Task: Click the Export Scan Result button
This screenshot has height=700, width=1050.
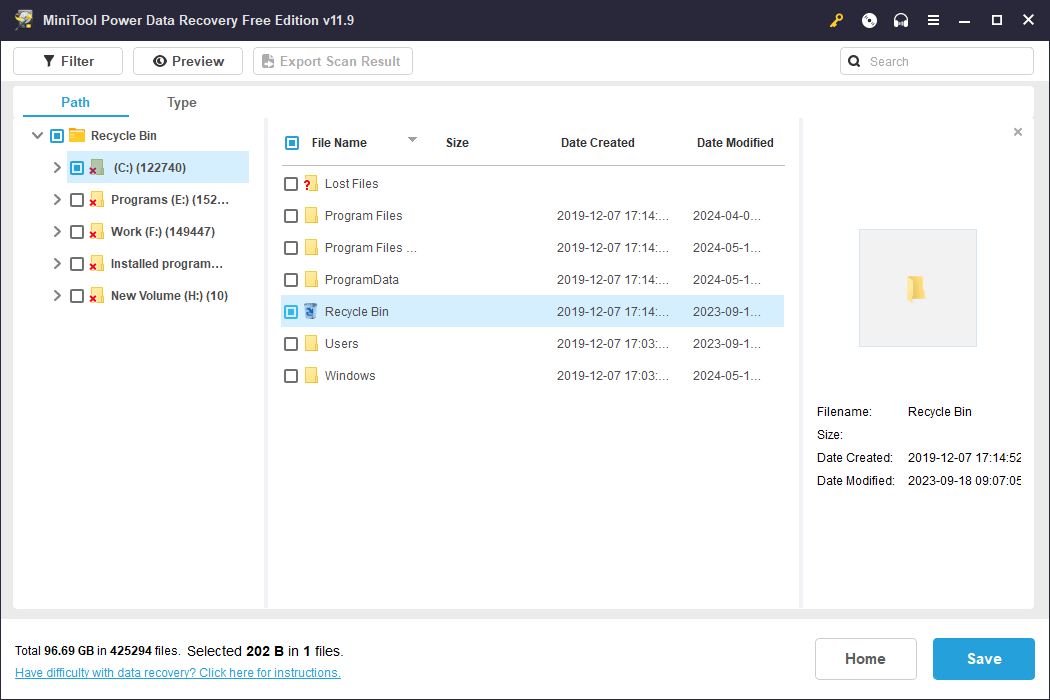Action: tap(333, 61)
